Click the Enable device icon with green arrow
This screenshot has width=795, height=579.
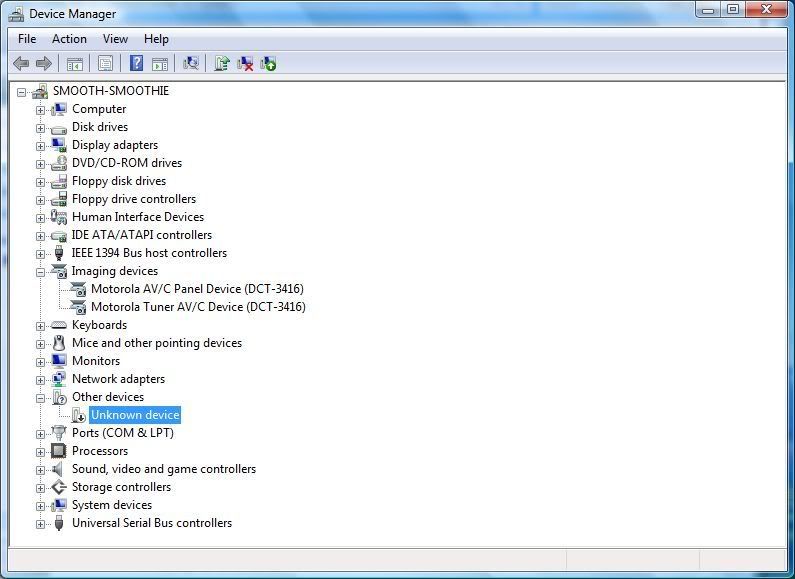[268, 63]
